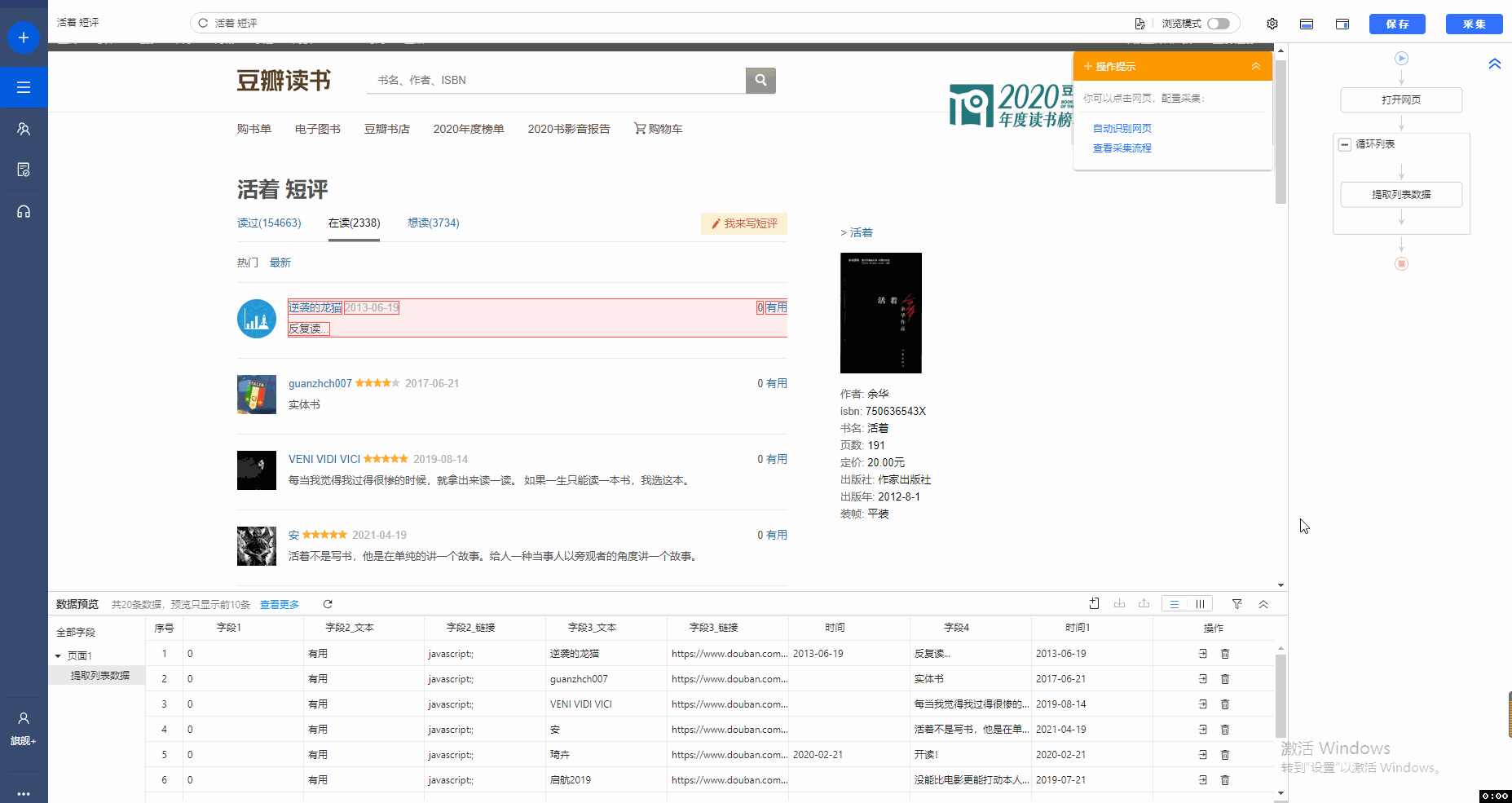Click the add field icon in data preview toolbar
Viewport: 1512px width, 803px height.
[x=1095, y=603]
